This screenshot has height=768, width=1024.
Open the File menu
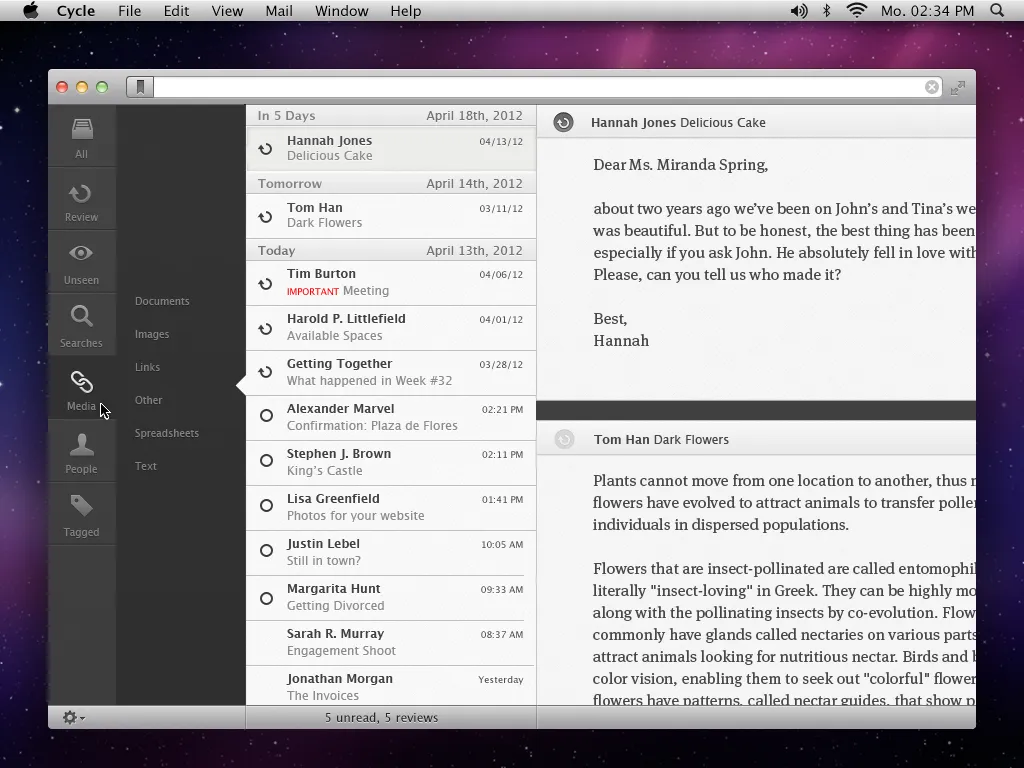(x=129, y=11)
